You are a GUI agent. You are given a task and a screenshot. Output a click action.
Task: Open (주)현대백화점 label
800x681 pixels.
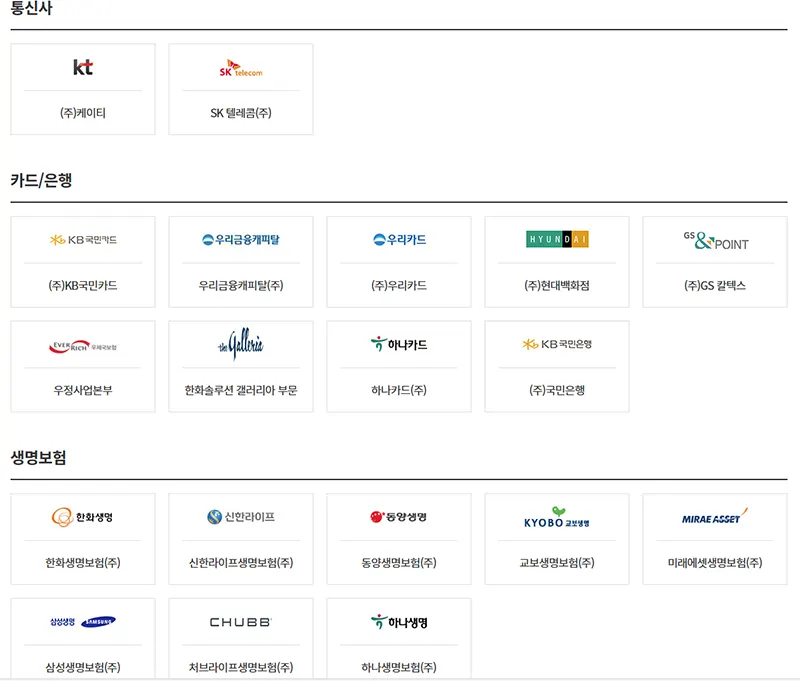(x=557, y=285)
